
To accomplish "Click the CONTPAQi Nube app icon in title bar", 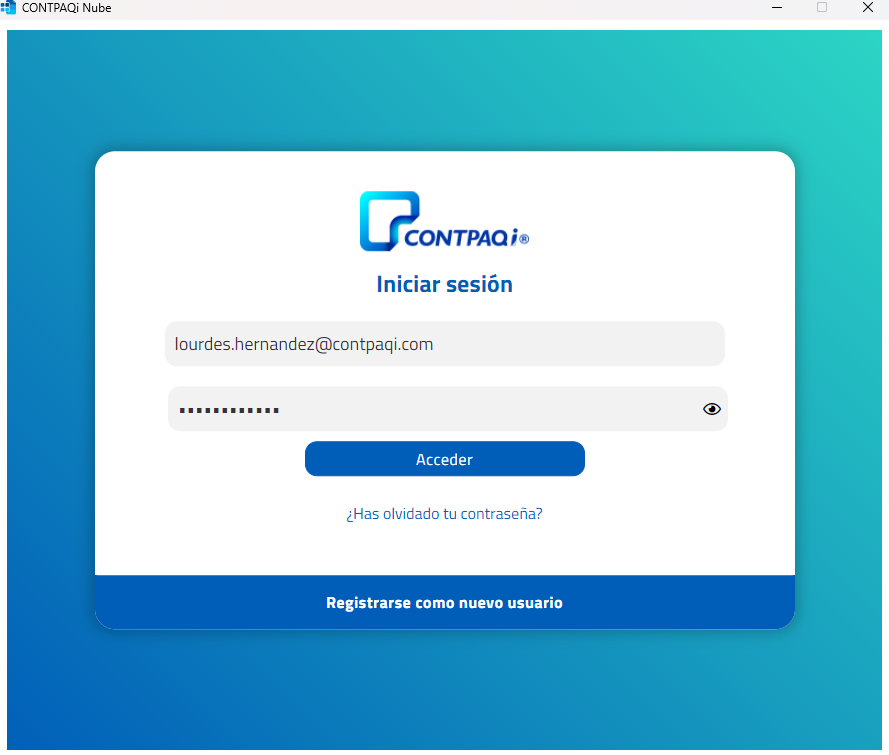I will point(8,7).
